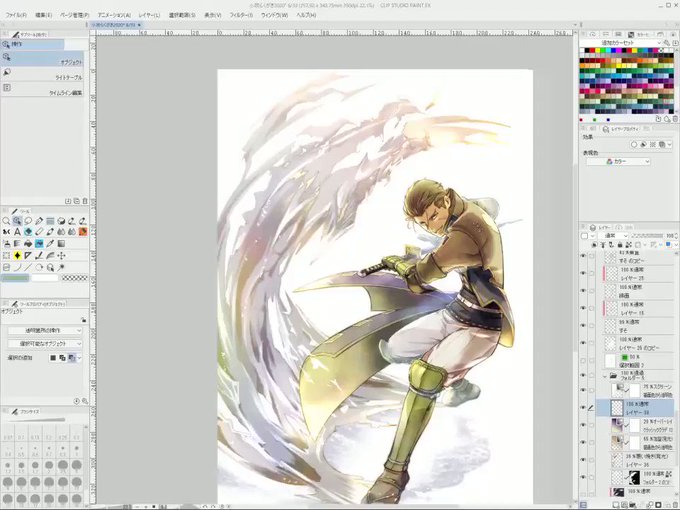Toggle visibility of フォルダー 5
The height and width of the screenshot is (510, 680).
pos(583,375)
